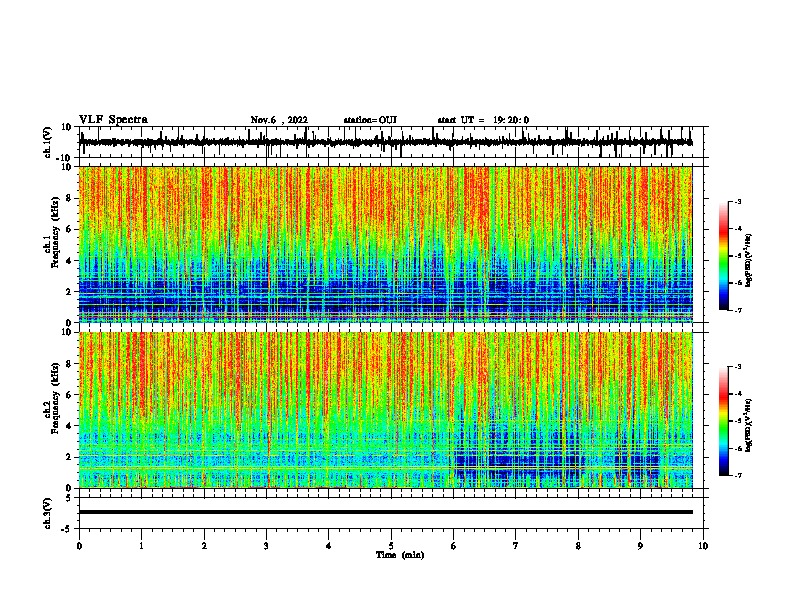The width and height of the screenshot is (792, 612).
Task: Click the "ch.1(V)" waveform axis label
Action: (x=48, y=142)
